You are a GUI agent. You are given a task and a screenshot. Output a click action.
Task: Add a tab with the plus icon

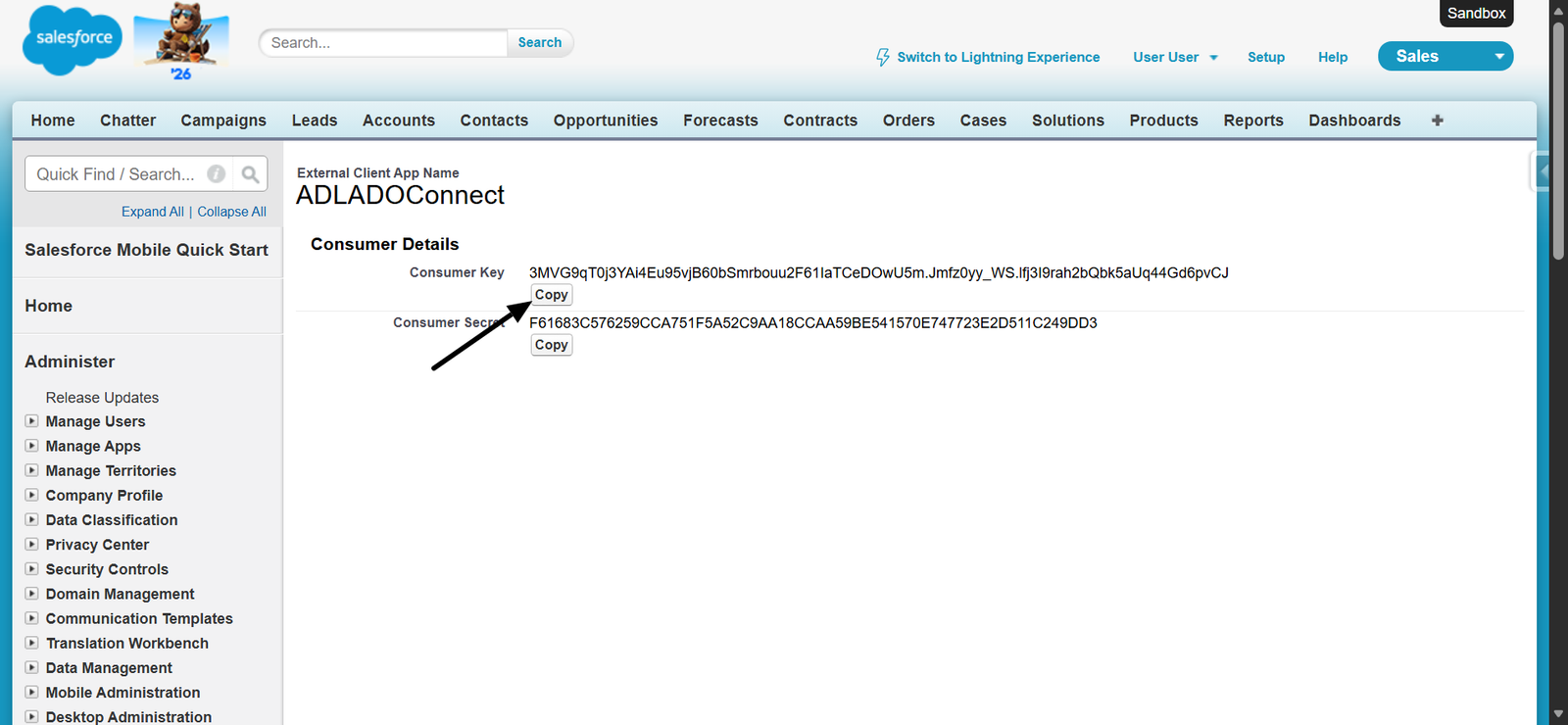(1437, 121)
